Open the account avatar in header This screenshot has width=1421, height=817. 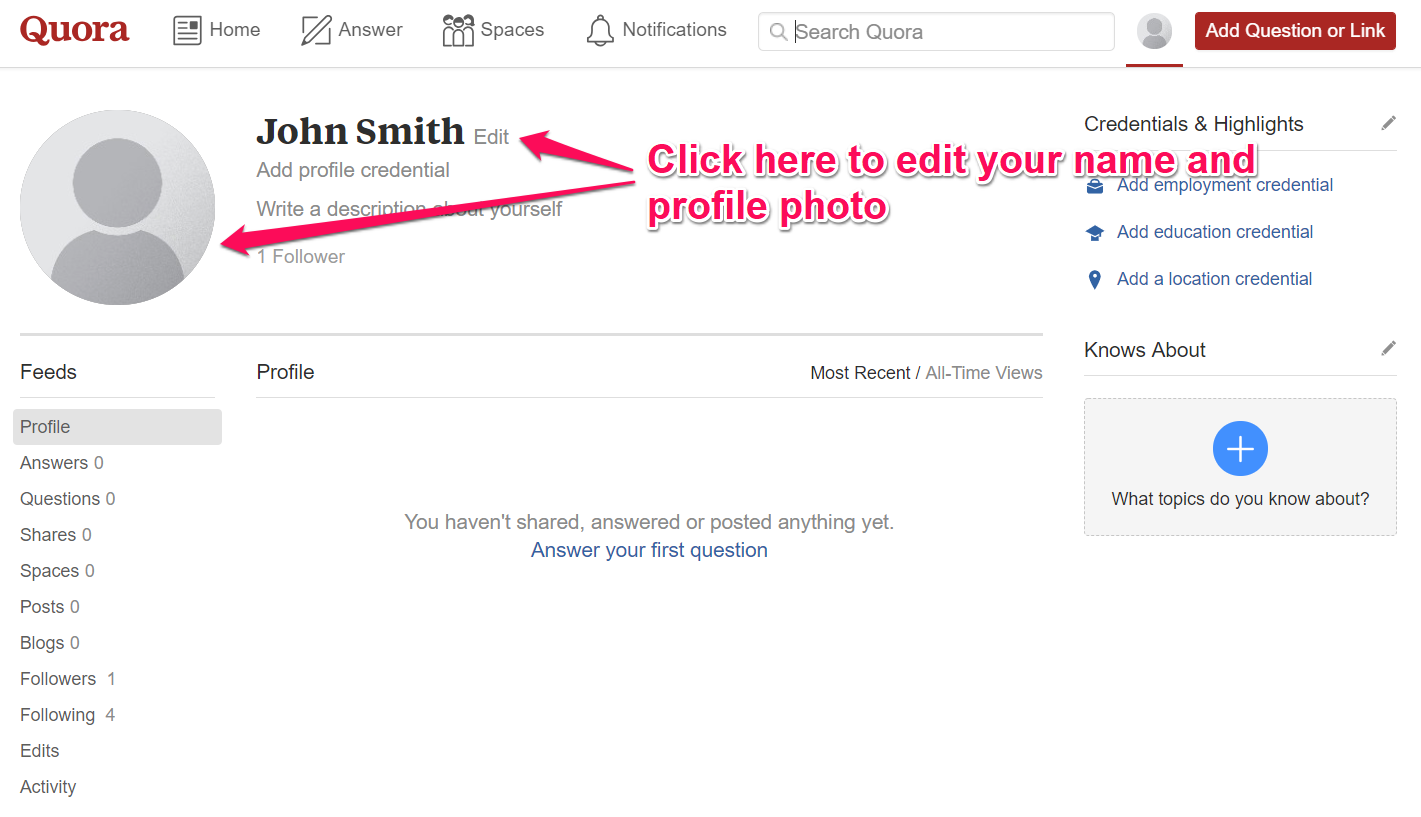tap(1154, 31)
